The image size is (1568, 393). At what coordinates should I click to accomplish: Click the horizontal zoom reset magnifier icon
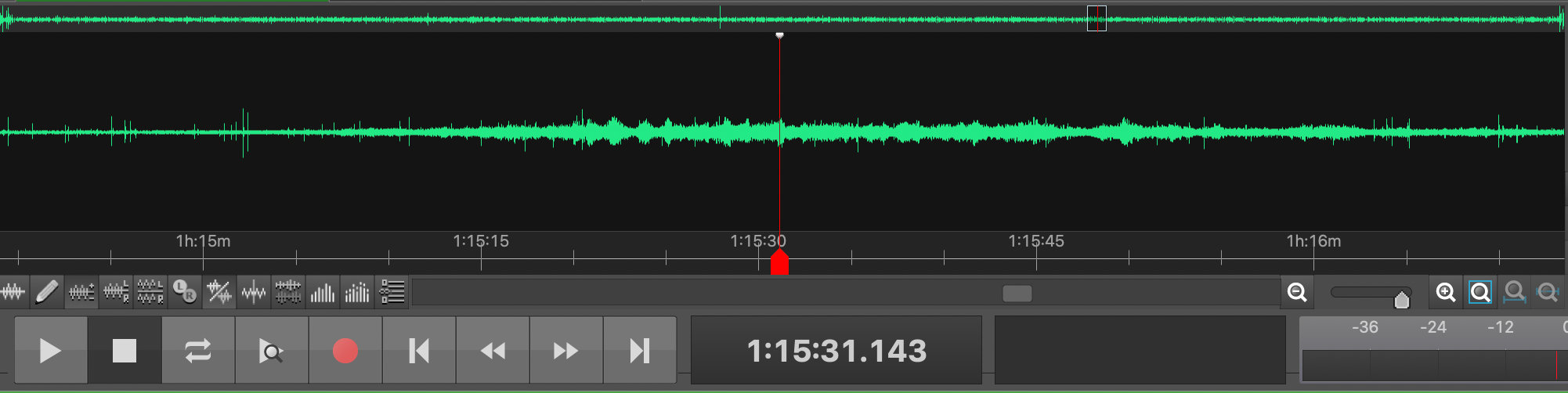1548,293
